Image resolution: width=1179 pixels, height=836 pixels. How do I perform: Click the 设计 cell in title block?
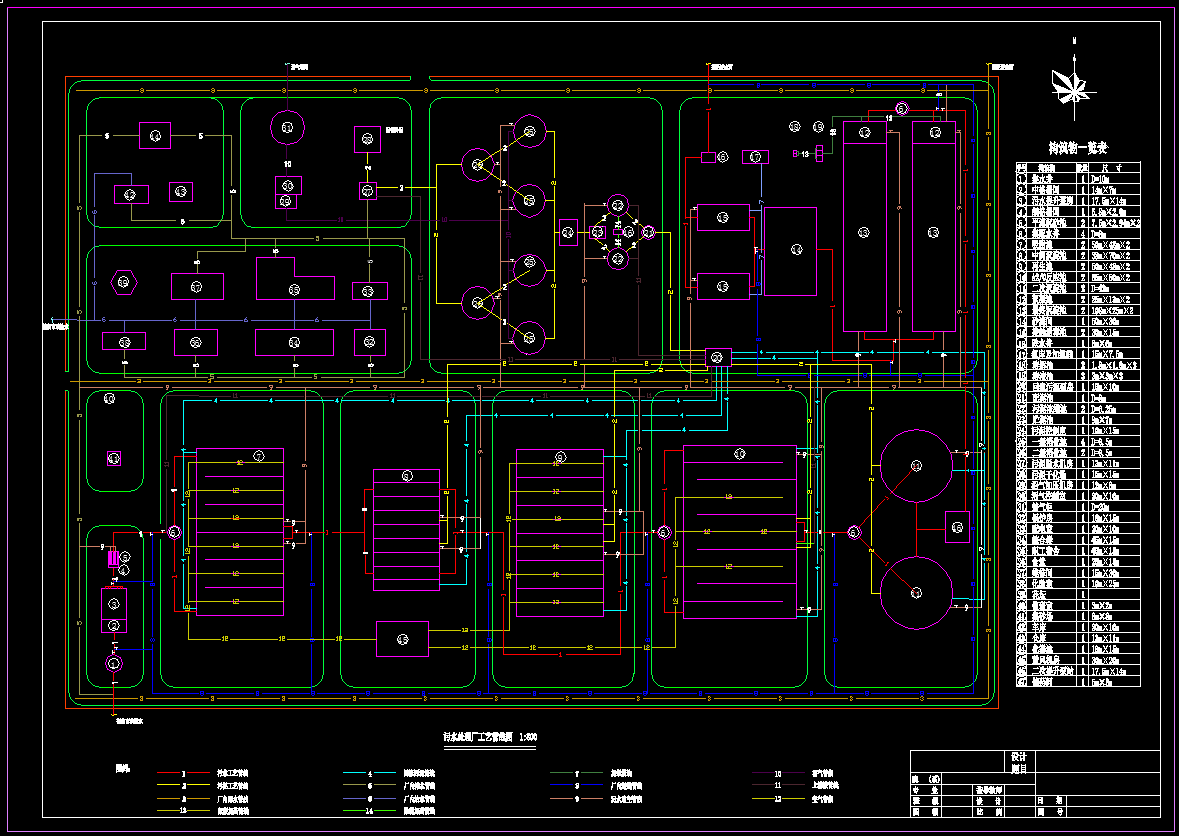tap(1018, 756)
